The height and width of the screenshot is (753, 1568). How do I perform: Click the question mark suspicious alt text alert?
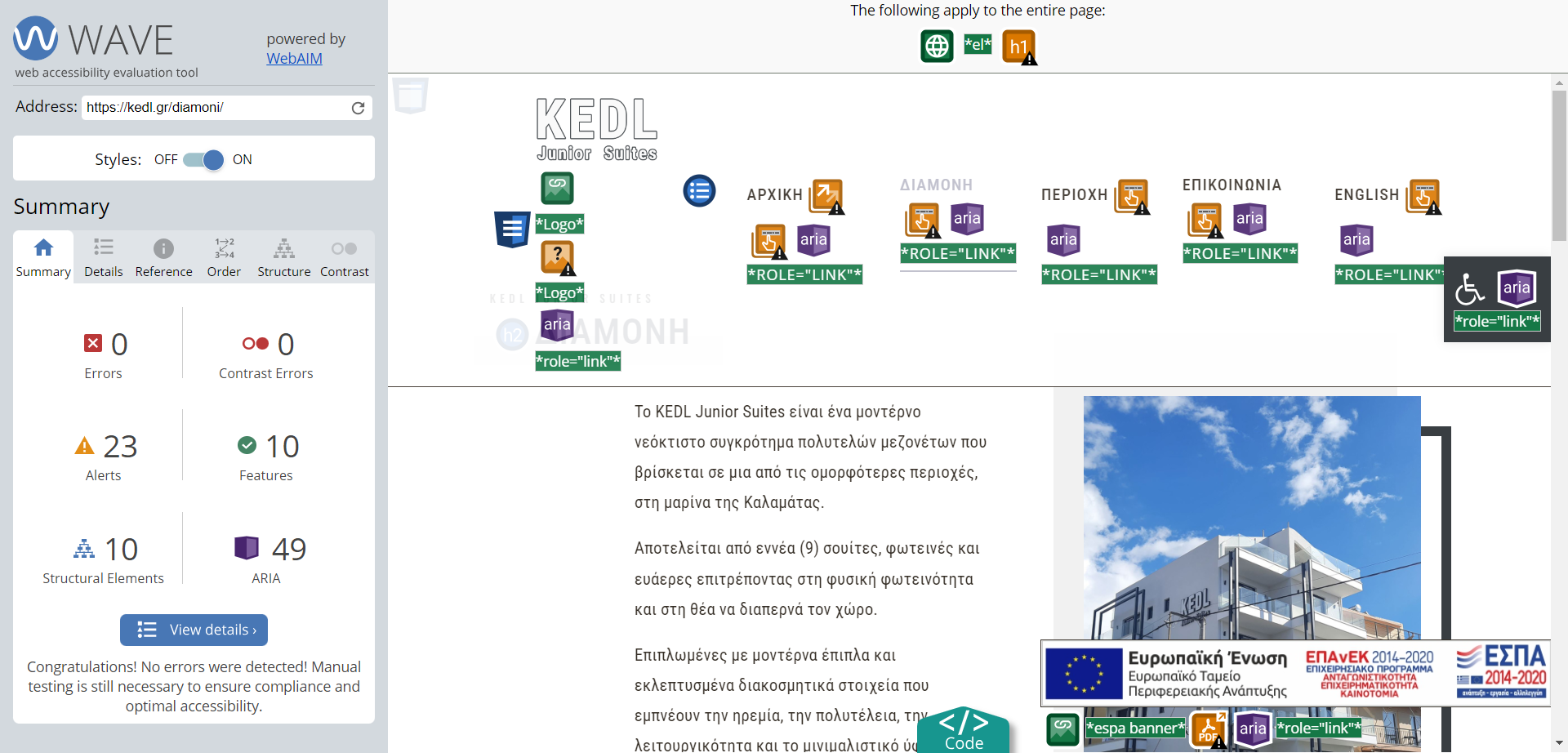[559, 258]
